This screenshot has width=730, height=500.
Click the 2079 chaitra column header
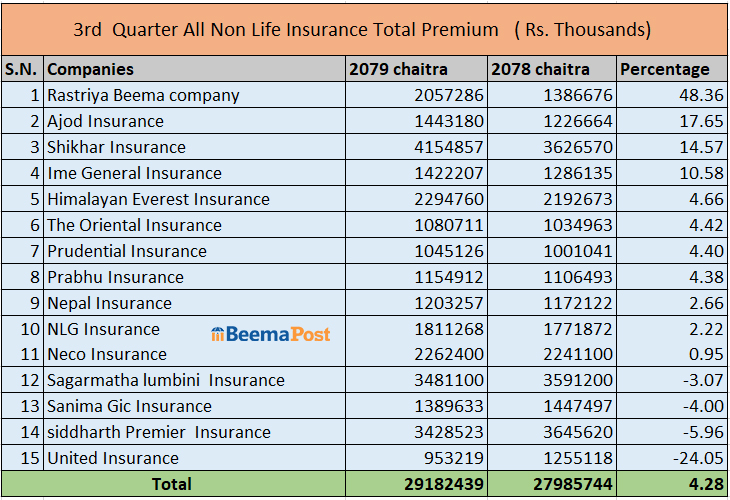click(398, 69)
